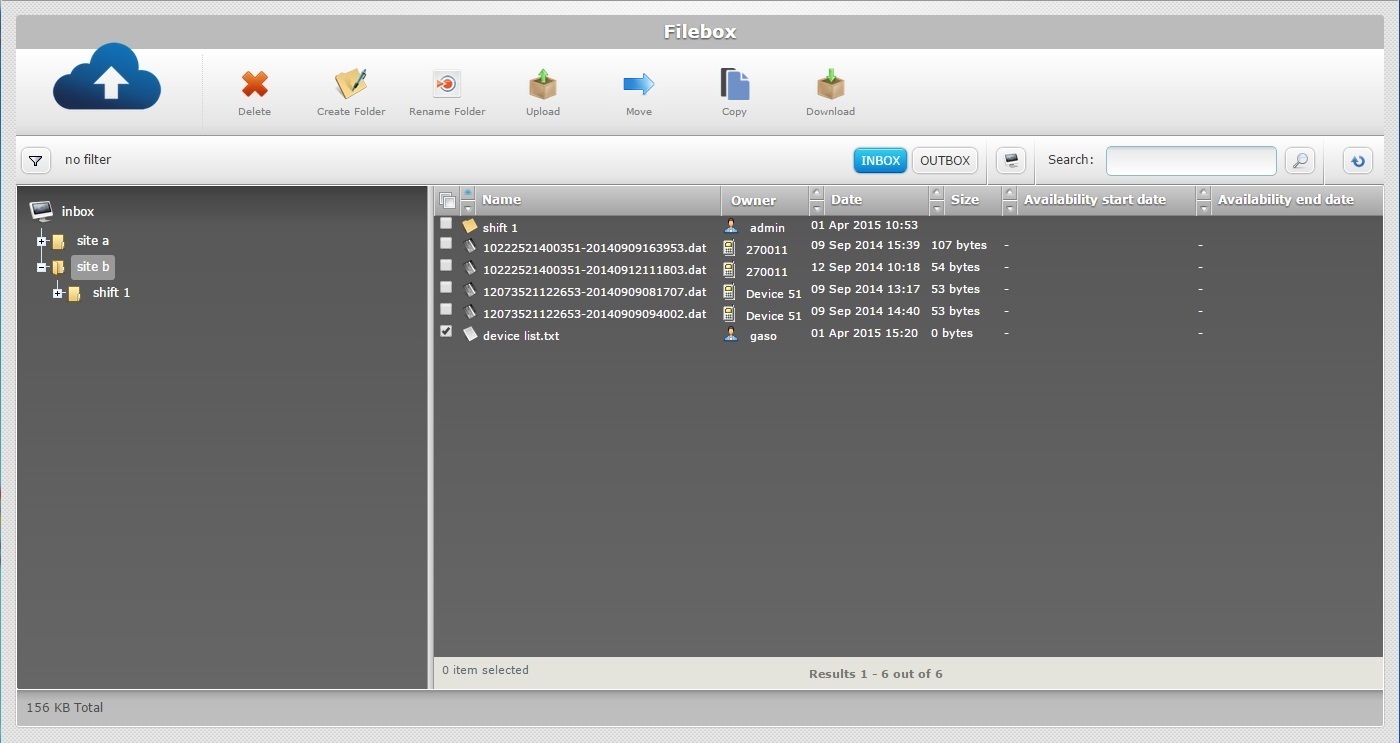Viewport: 1400px width, 743px height.
Task: Sort Date column ascending arrow
Action: tap(817, 193)
